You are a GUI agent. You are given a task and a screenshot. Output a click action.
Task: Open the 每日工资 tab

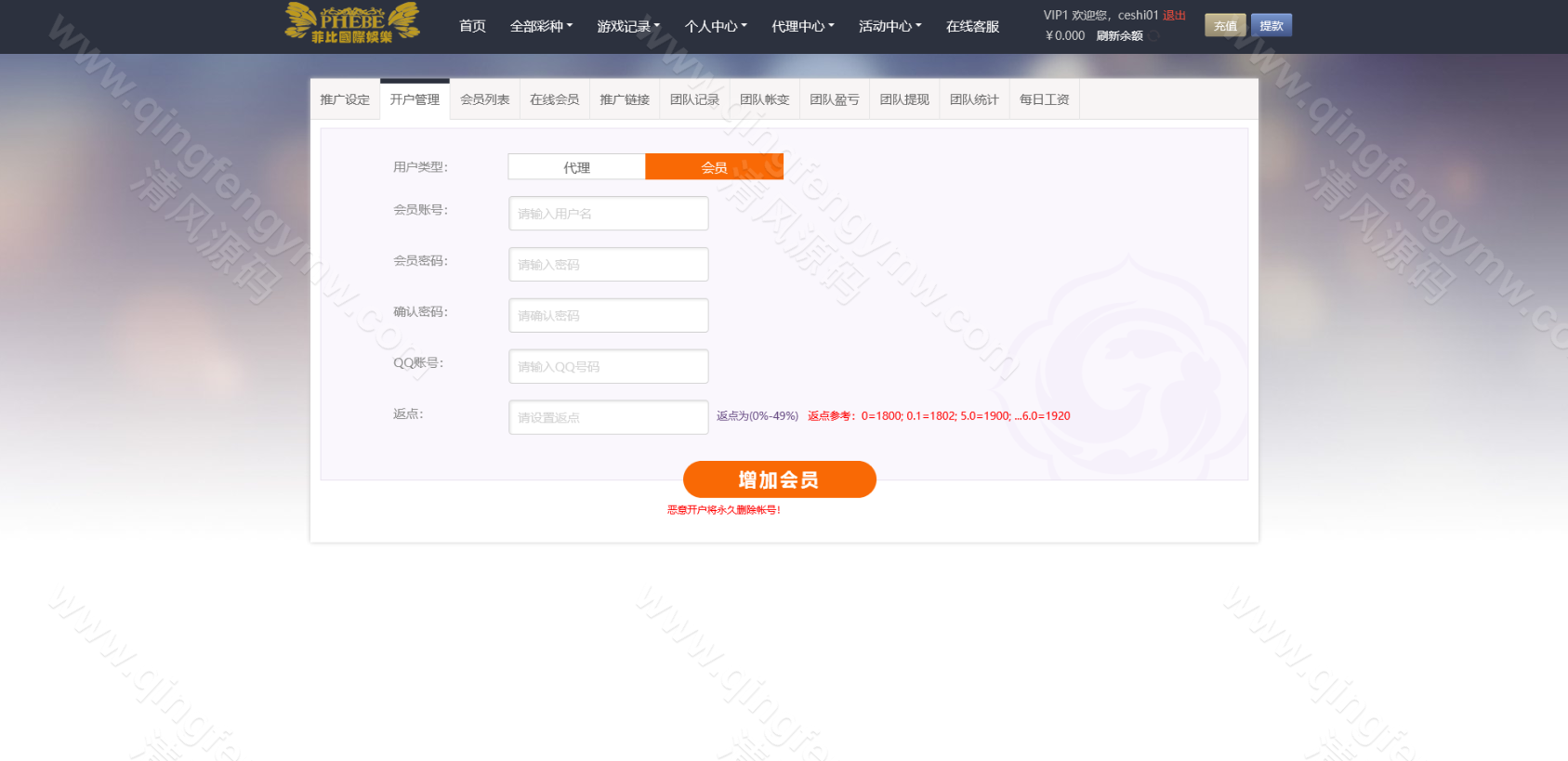pos(1044,99)
